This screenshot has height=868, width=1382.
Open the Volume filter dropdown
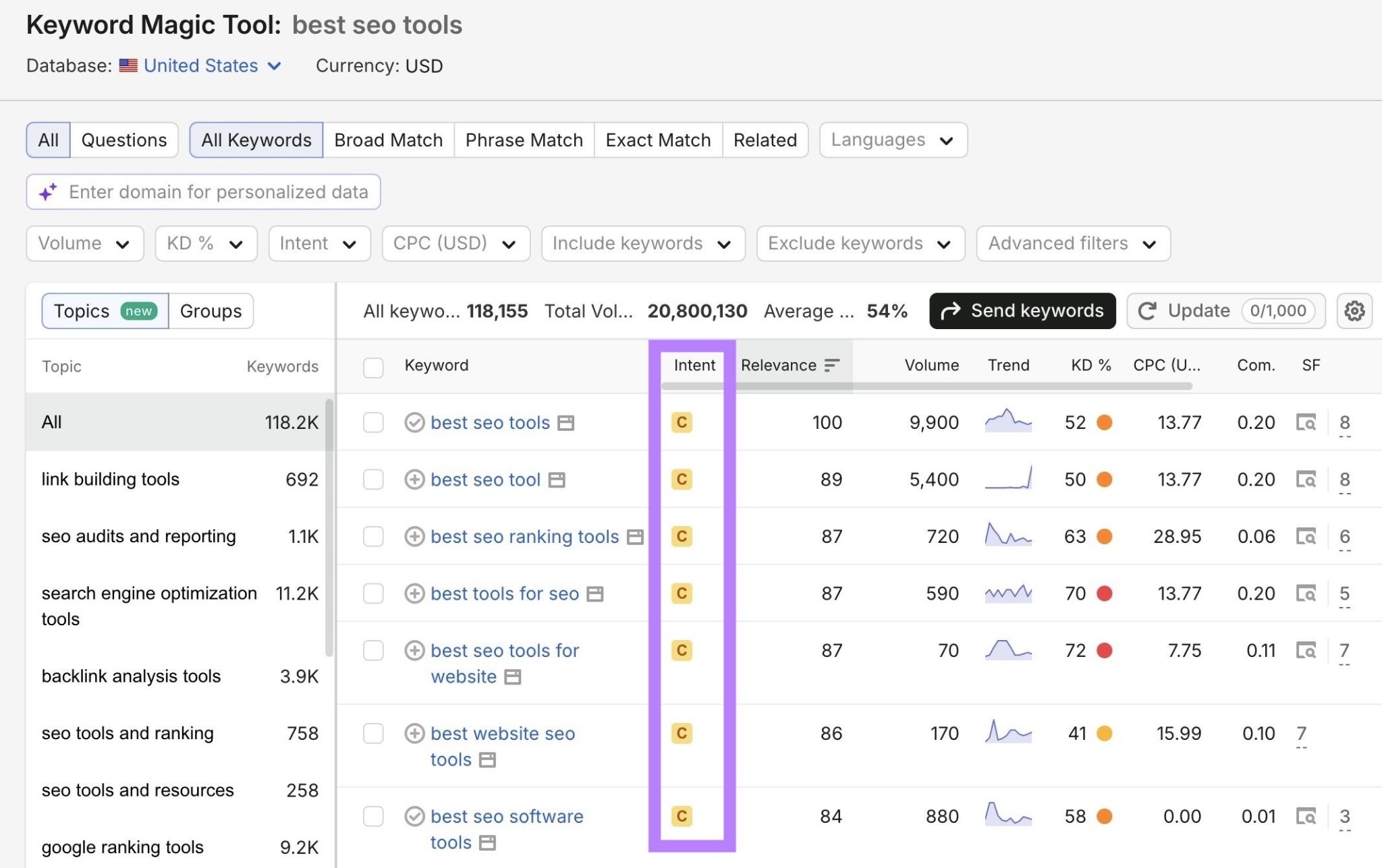coord(85,243)
